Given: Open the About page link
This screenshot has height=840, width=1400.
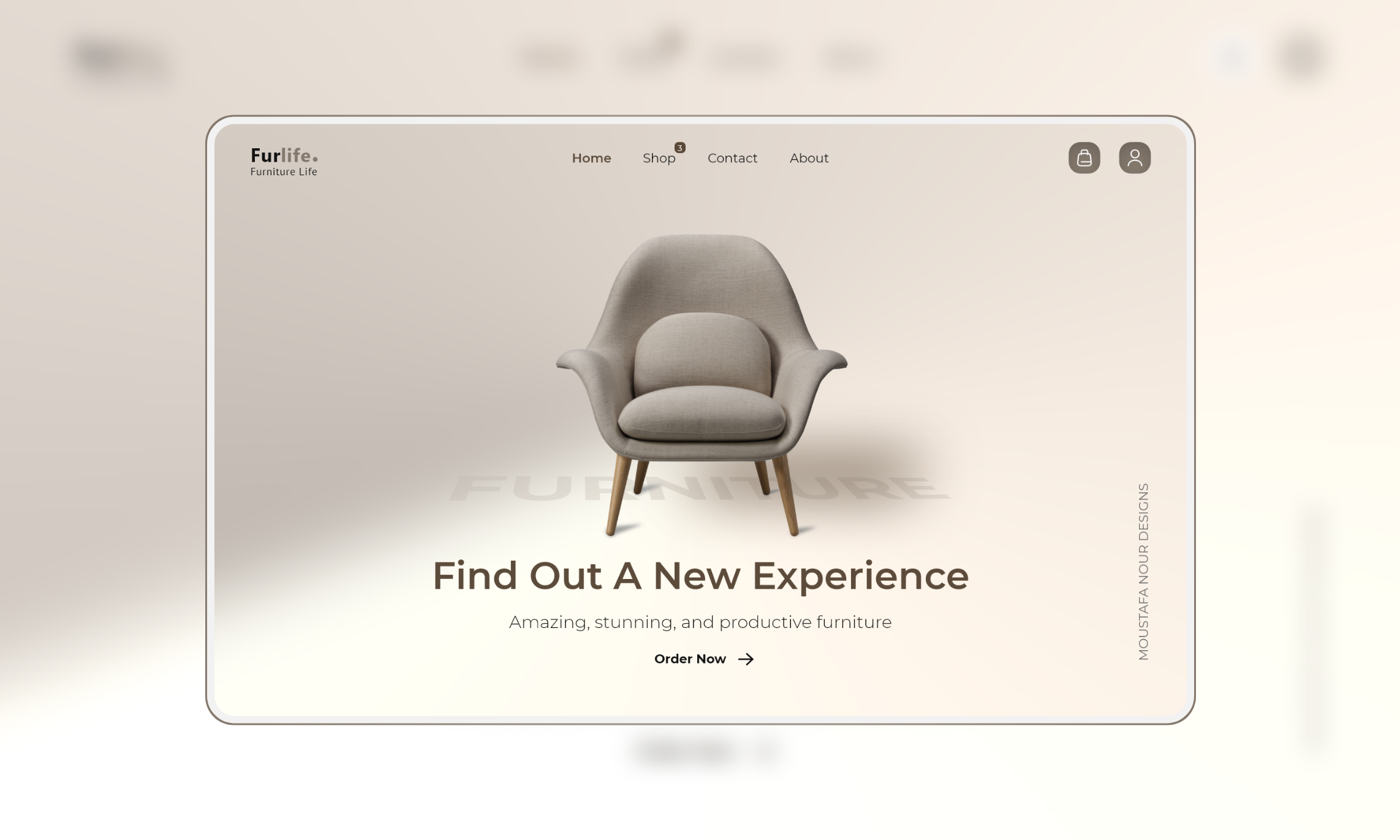Looking at the screenshot, I should click(809, 158).
